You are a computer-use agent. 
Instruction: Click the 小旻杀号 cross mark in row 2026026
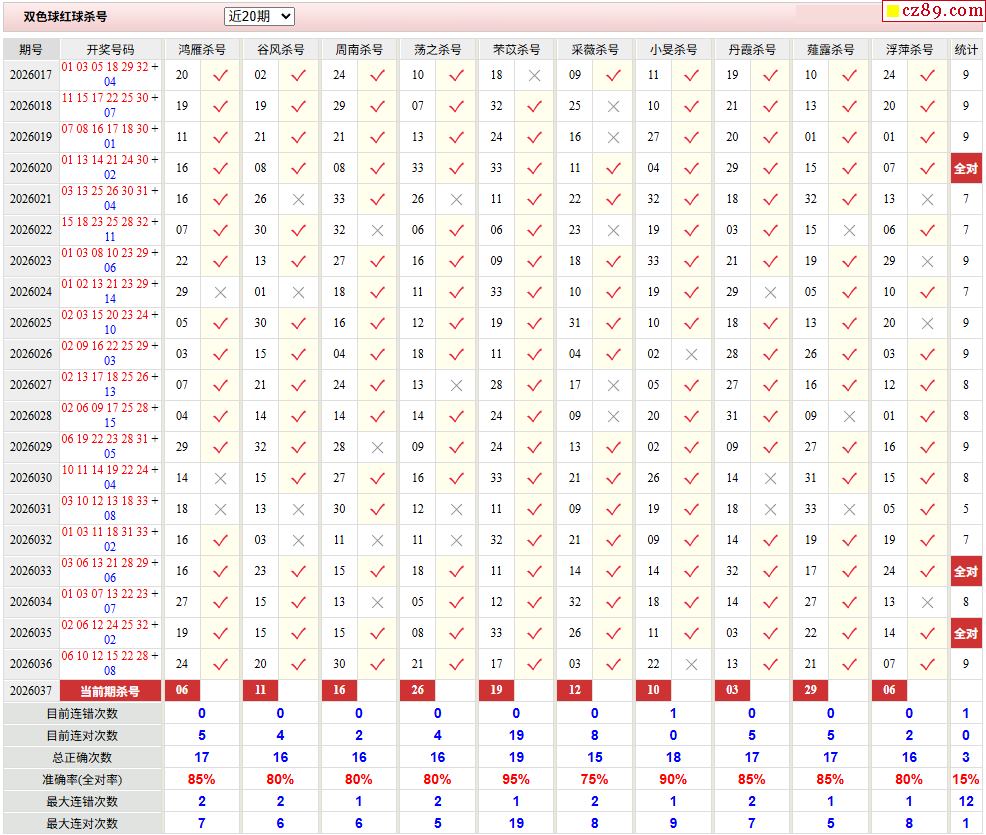(692, 354)
